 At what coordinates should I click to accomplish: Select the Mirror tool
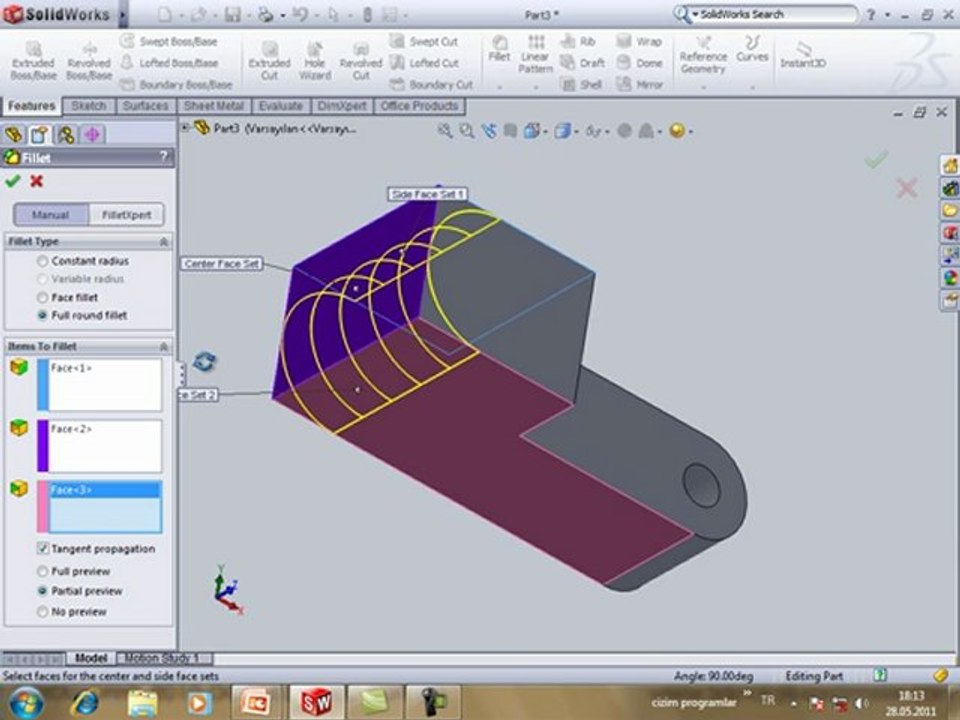pos(639,84)
